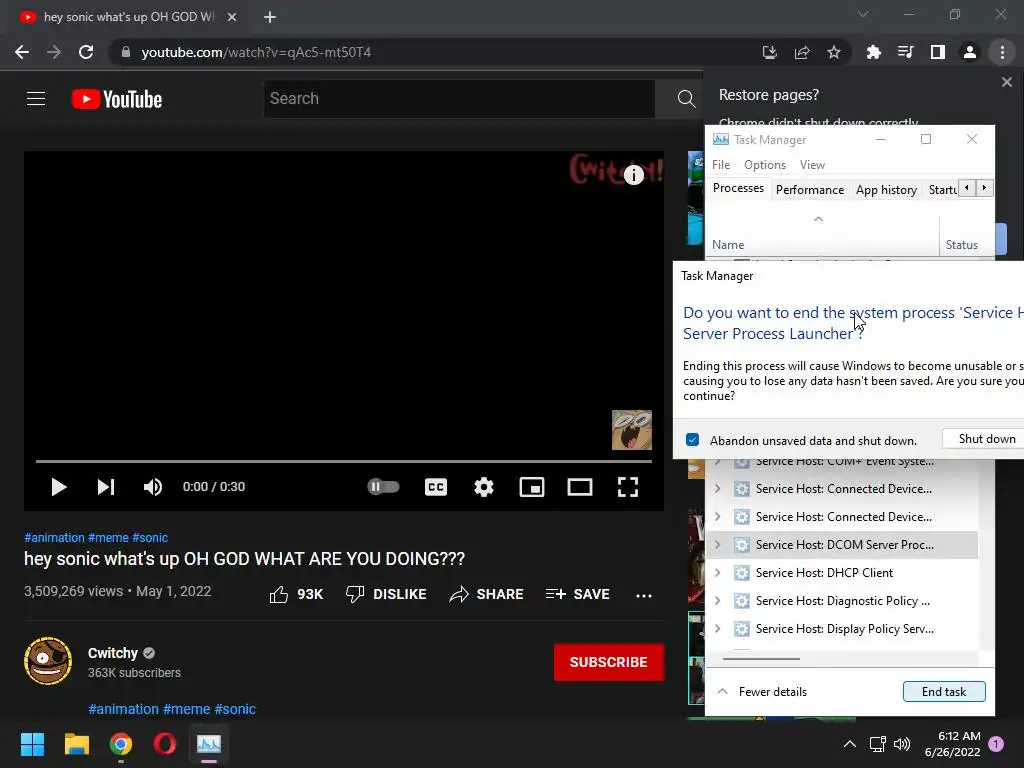The image size is (1024, 768).
Task: Skip to next video with the next button
Action: (106, 487)
